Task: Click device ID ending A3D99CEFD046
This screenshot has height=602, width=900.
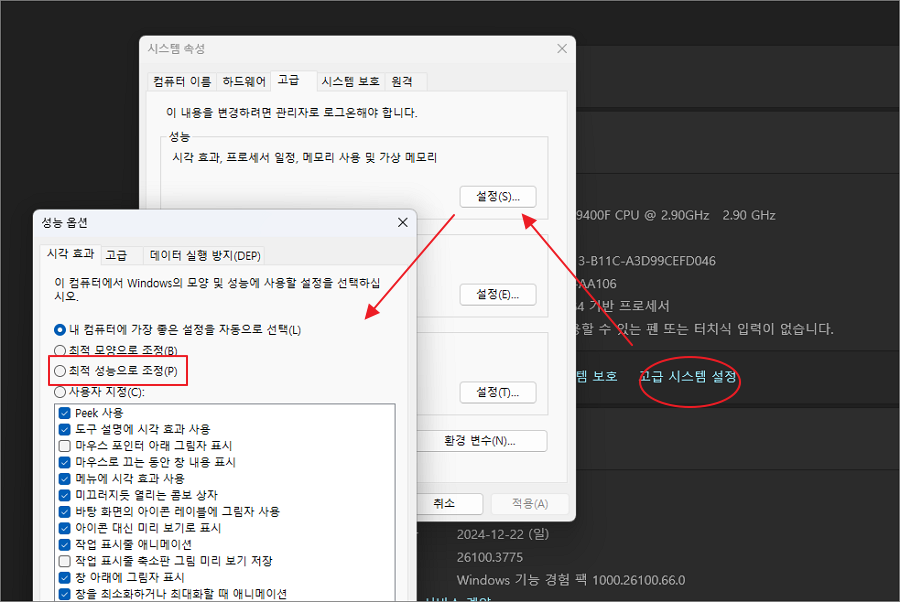Action: point(646,261)
